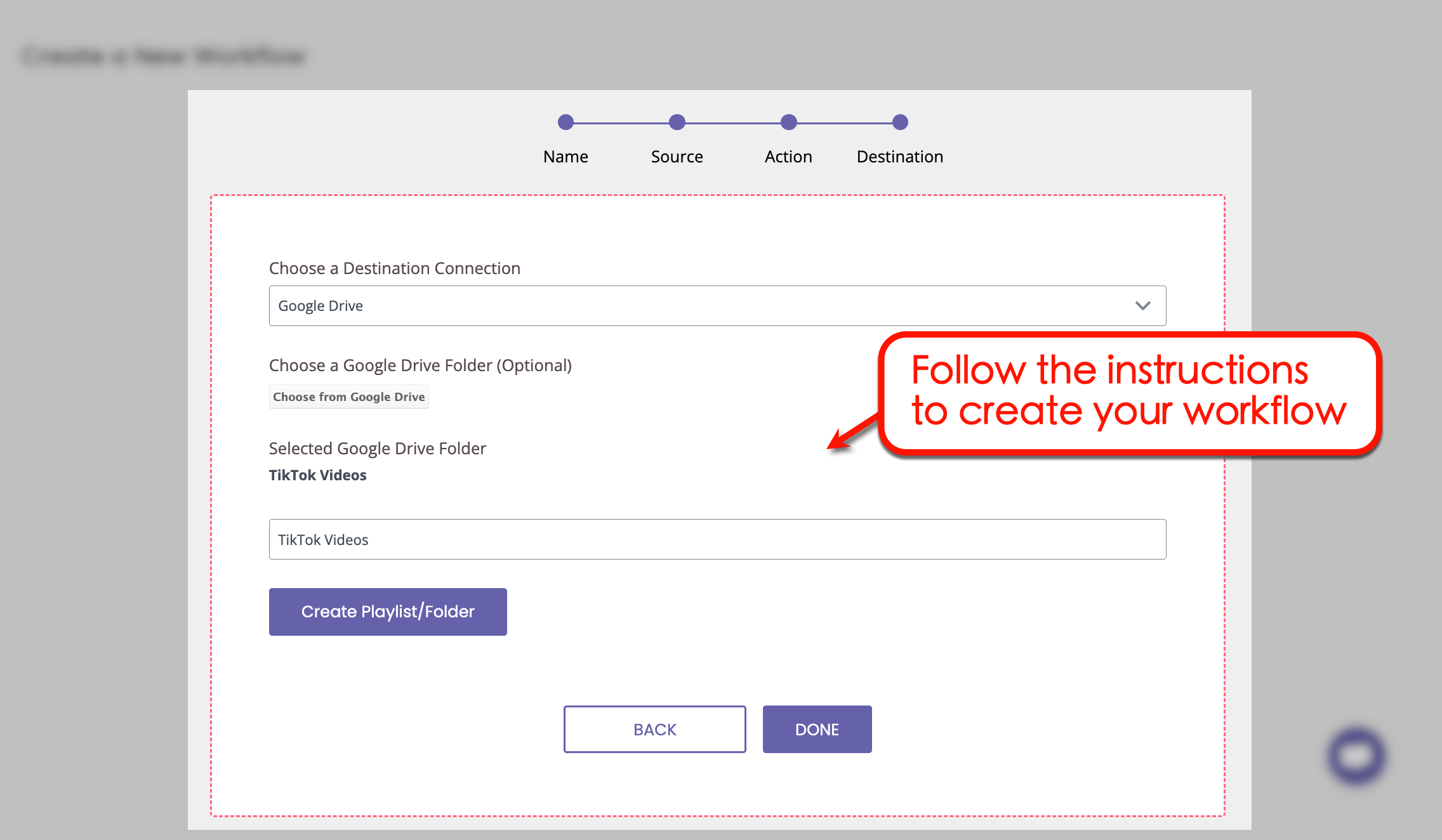Click the BACK button
The width and height of the screenshot is (1442, 840).
(x=654, y=729)
